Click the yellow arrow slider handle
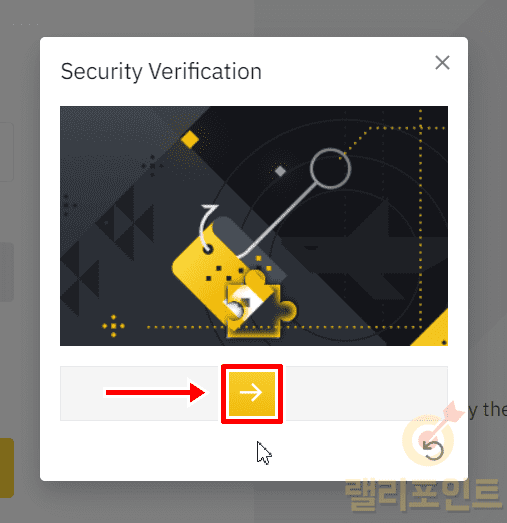507x523 pixels. pos(252,394)
